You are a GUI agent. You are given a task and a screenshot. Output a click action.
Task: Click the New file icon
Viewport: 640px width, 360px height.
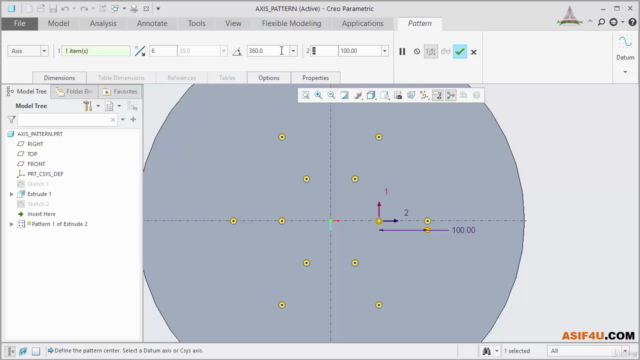point(29,9)
